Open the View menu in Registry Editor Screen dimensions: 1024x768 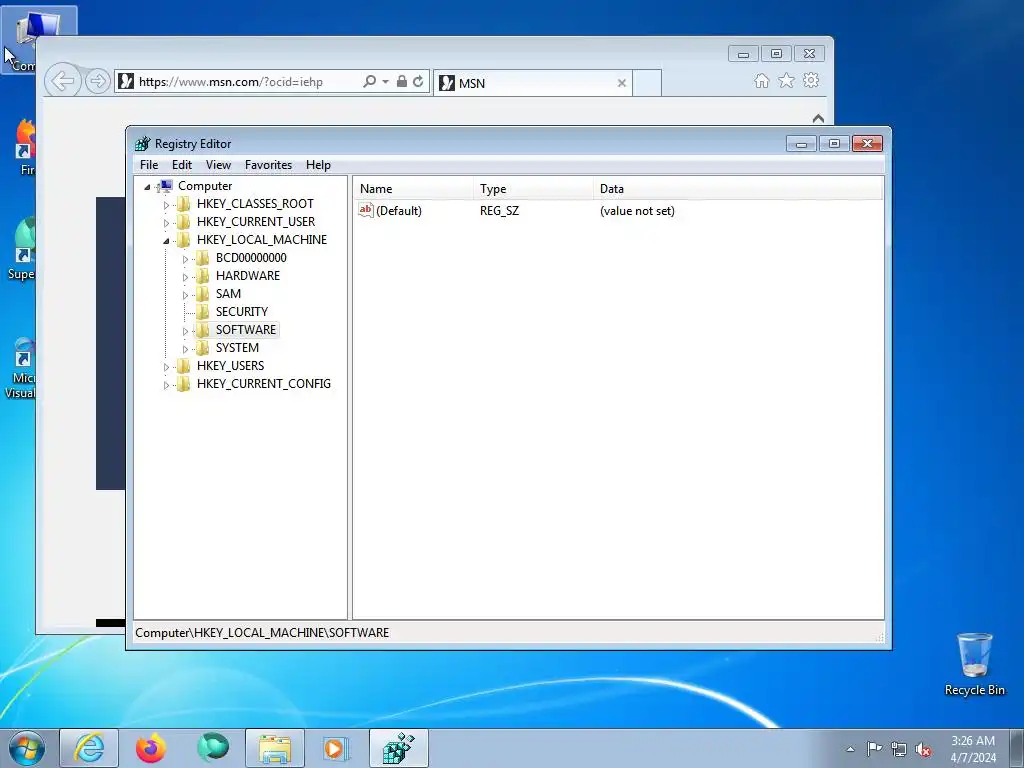(x=218, y=165)
